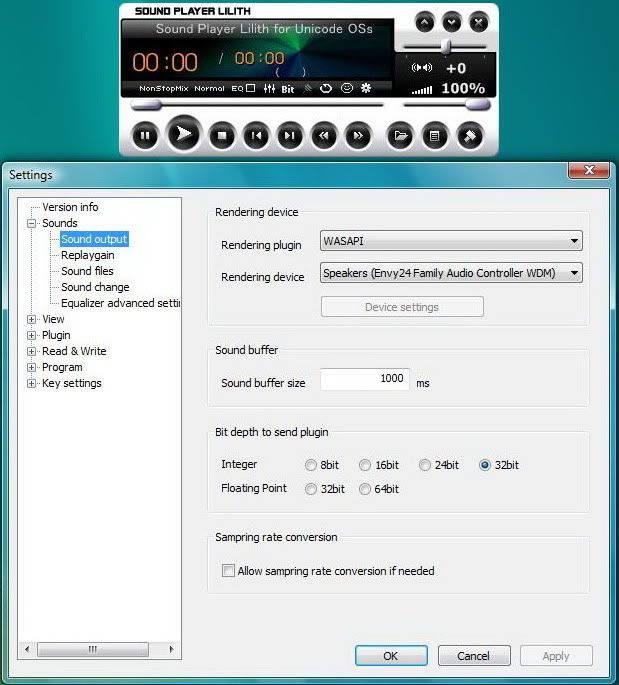This screenshot has width=619, height=685.
Task: Click the striped icon beside Bit
Action: 308,89
